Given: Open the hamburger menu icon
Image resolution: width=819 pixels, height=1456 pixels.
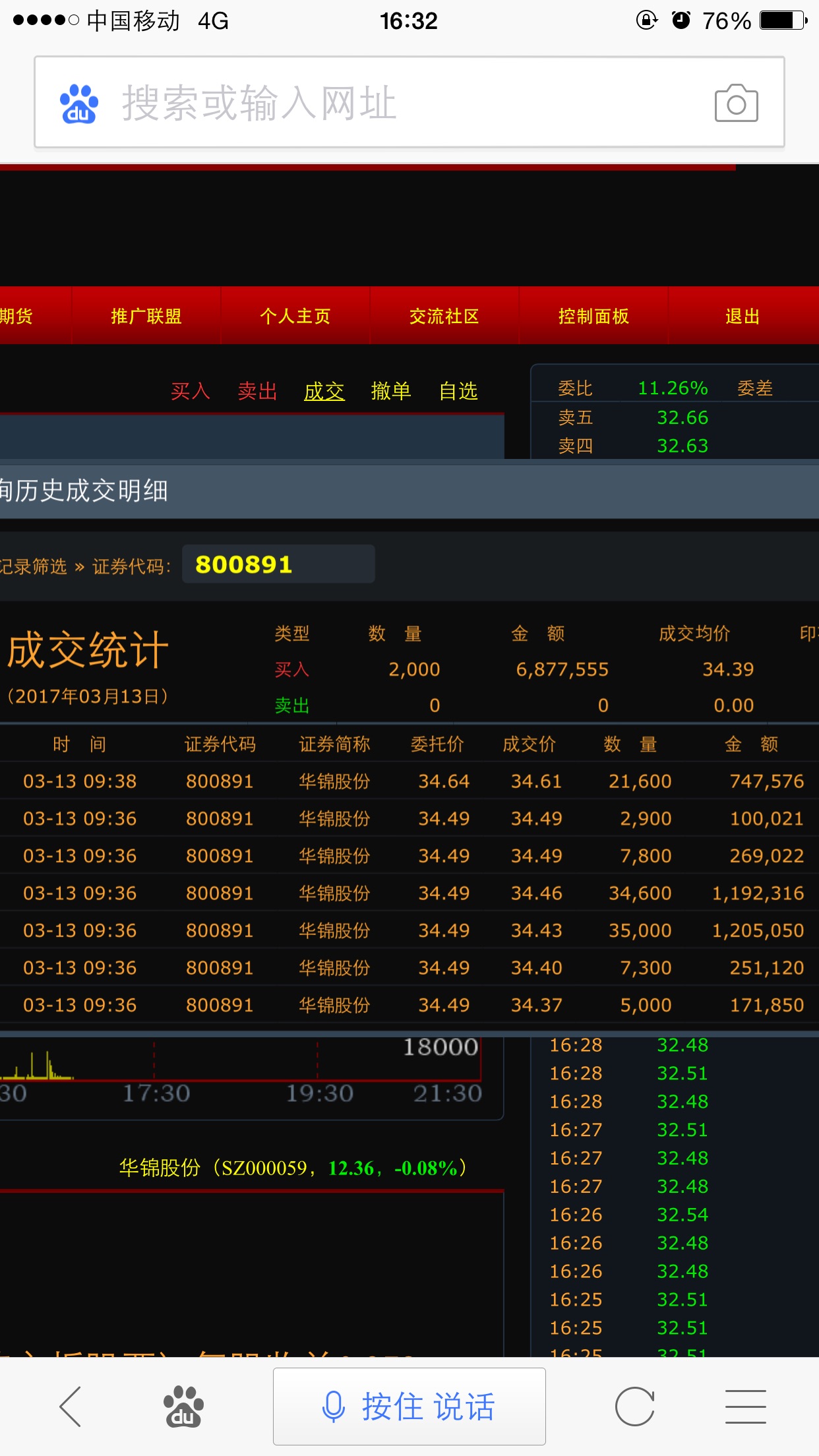Looking at the screenshot, I should point(745,1406).
